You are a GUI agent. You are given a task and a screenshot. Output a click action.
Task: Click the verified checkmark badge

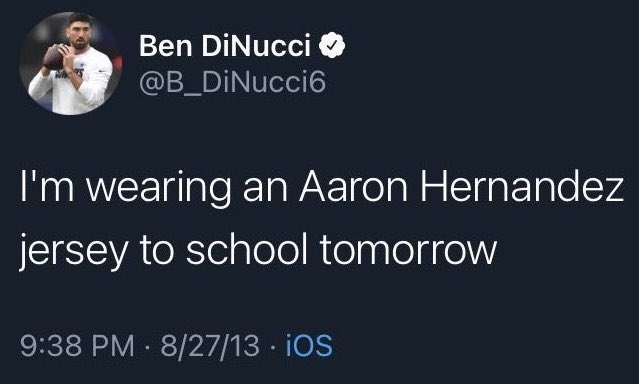(x=332, y=45)
